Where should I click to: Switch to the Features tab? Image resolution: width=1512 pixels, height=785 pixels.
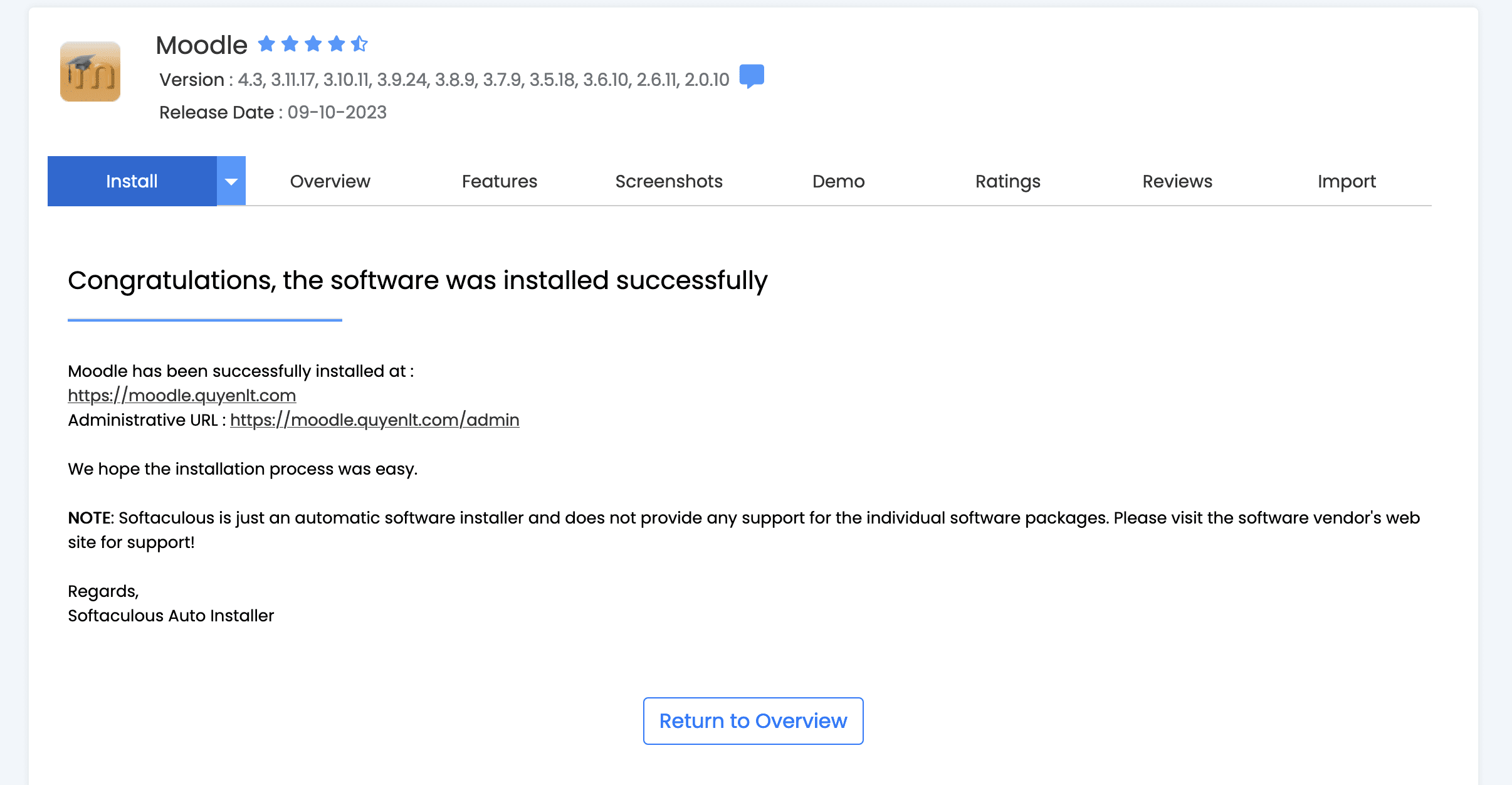(x=500, y=181)
